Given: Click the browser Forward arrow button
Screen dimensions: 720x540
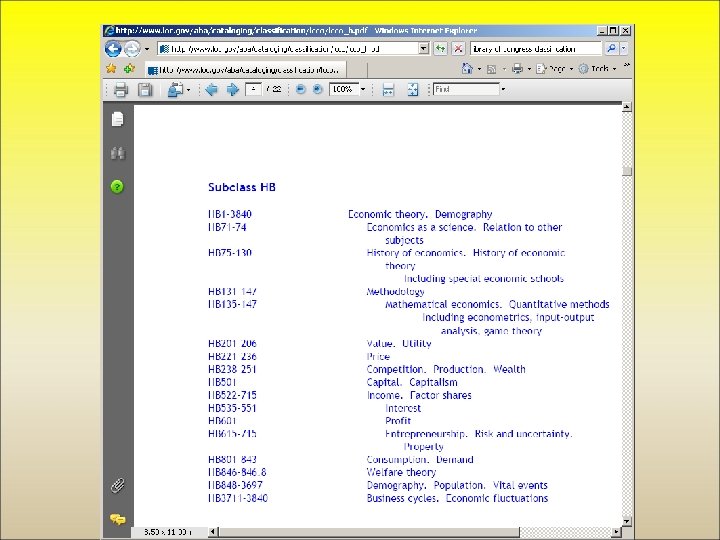Looking at the screenshot, I should coord(132,49).
